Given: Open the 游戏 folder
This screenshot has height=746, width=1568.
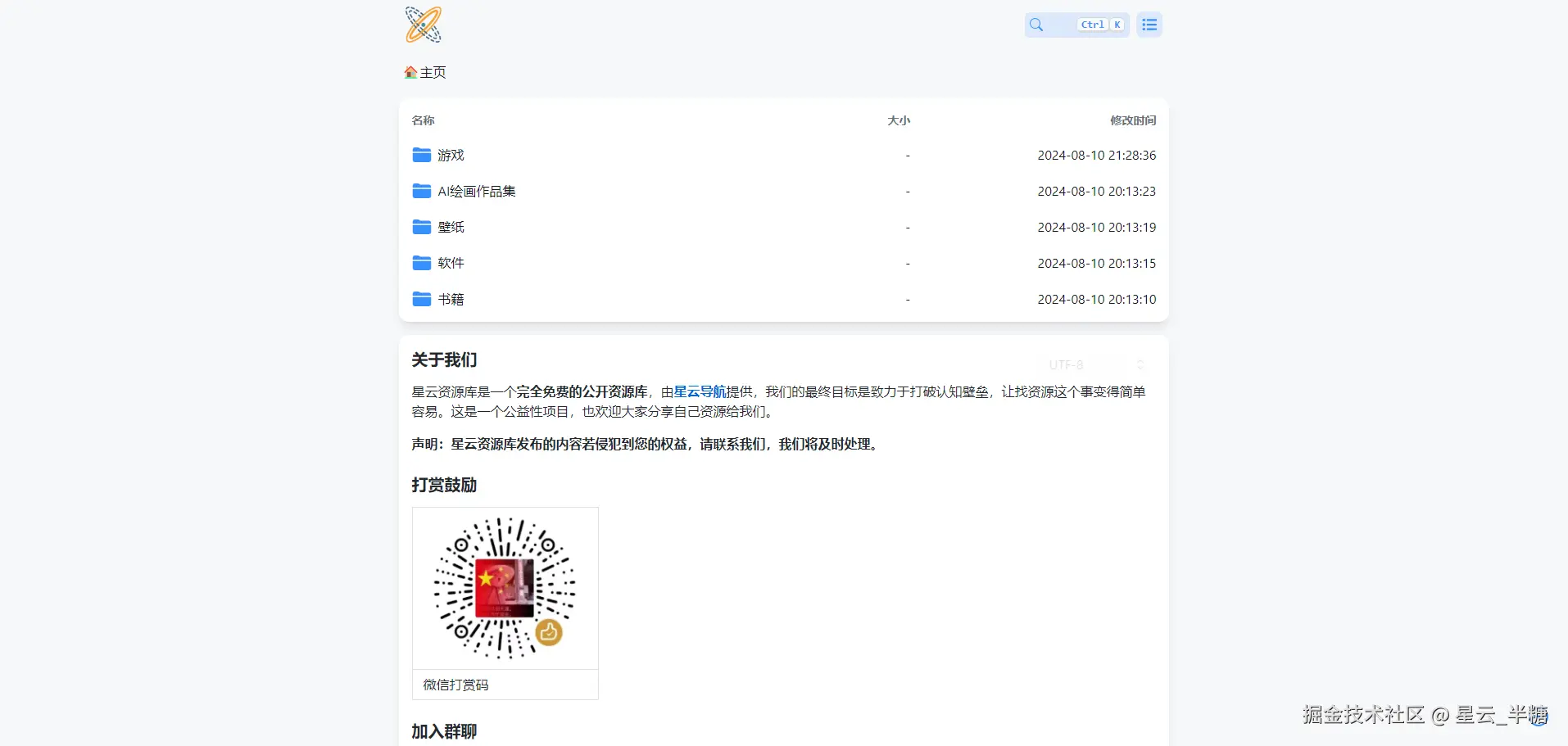Looking at the screenshot, I should coord(451,155).
